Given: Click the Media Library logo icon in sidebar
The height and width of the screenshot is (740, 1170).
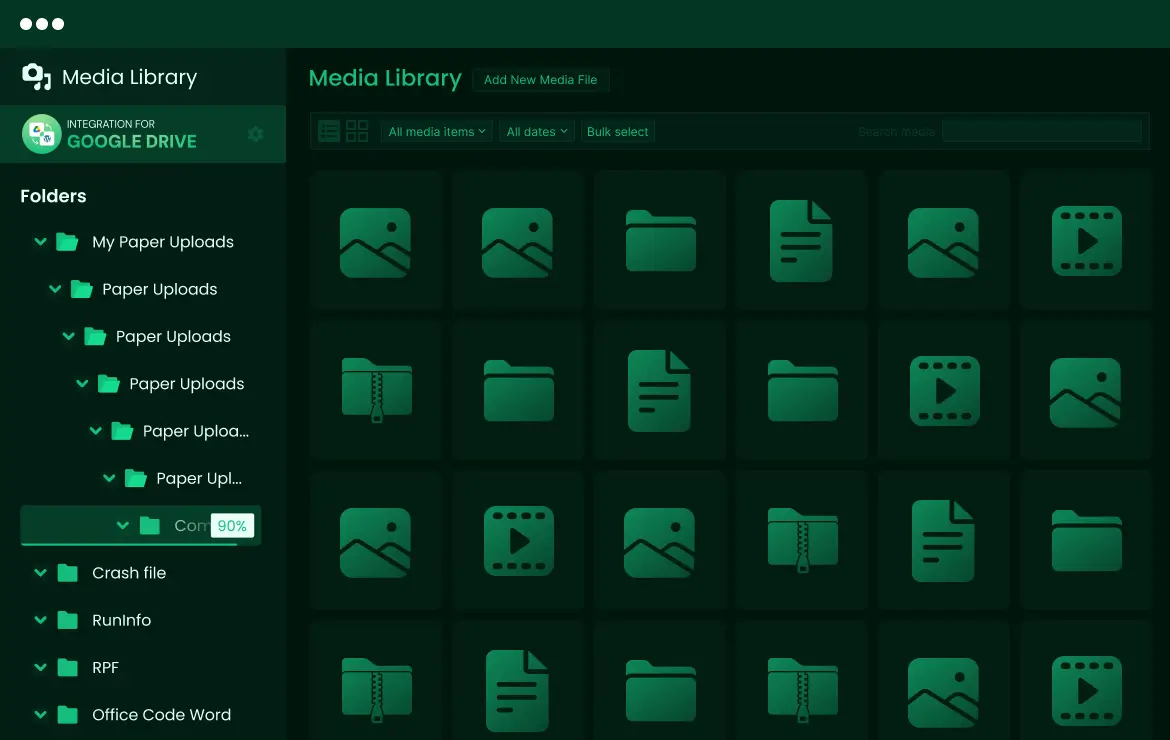Looking at the screenshot, I should 37,76.
